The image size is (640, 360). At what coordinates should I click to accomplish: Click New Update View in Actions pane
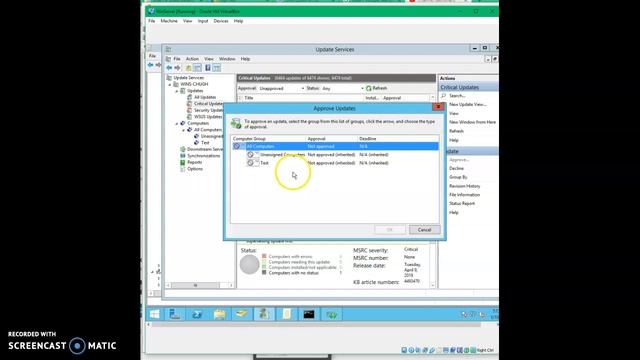(x=467, y=104)
